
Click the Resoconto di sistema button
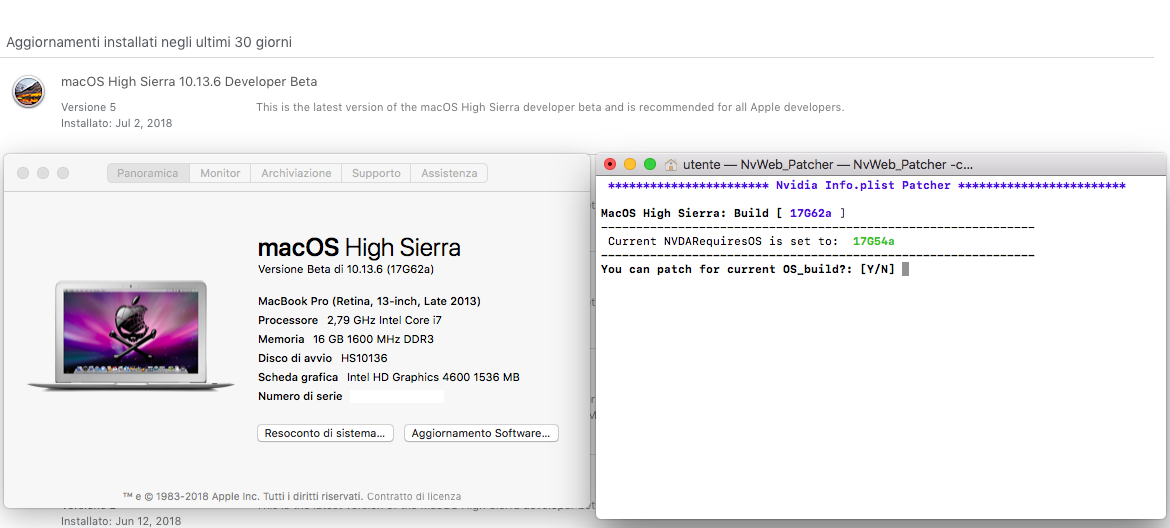[x=325, y=433]
